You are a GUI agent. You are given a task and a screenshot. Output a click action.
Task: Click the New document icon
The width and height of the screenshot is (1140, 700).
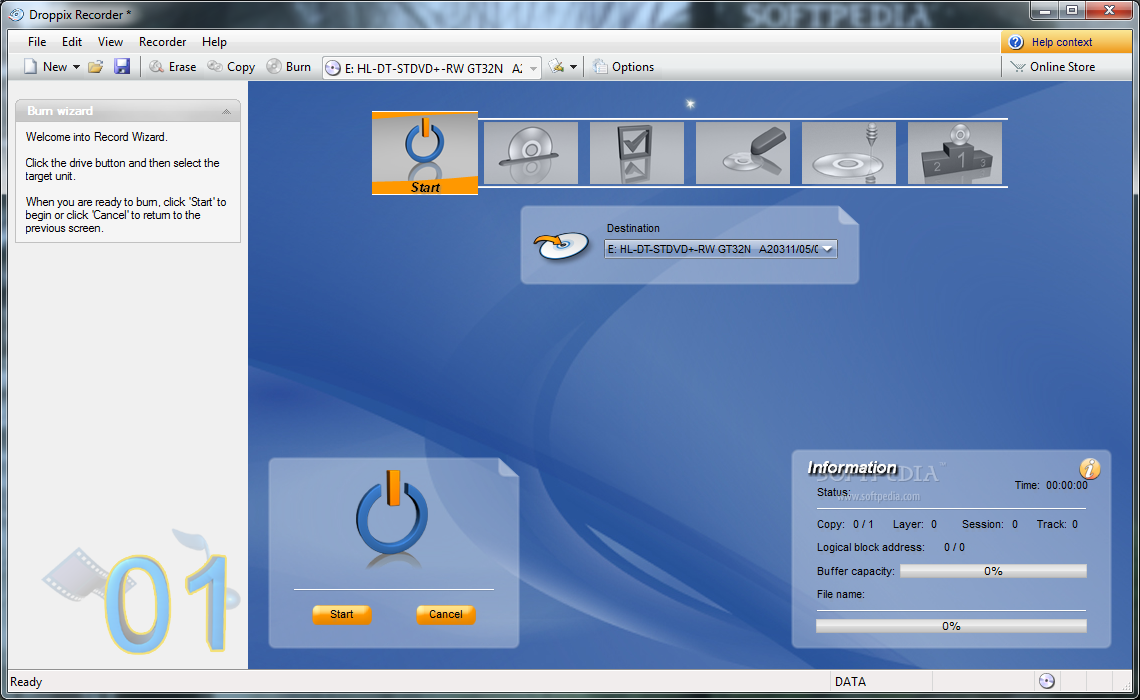(30, 67)
